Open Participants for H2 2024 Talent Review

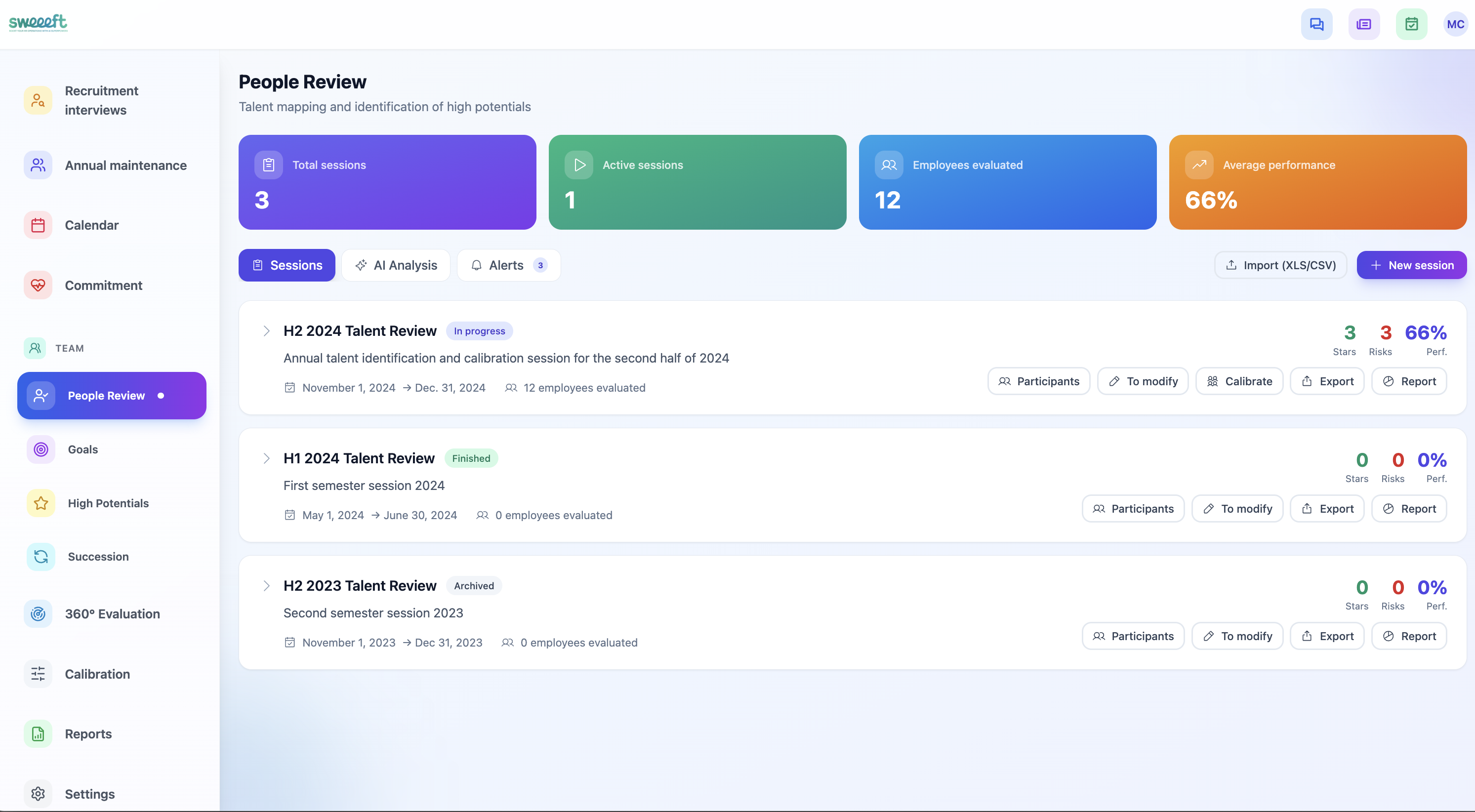pos(1039,381)
